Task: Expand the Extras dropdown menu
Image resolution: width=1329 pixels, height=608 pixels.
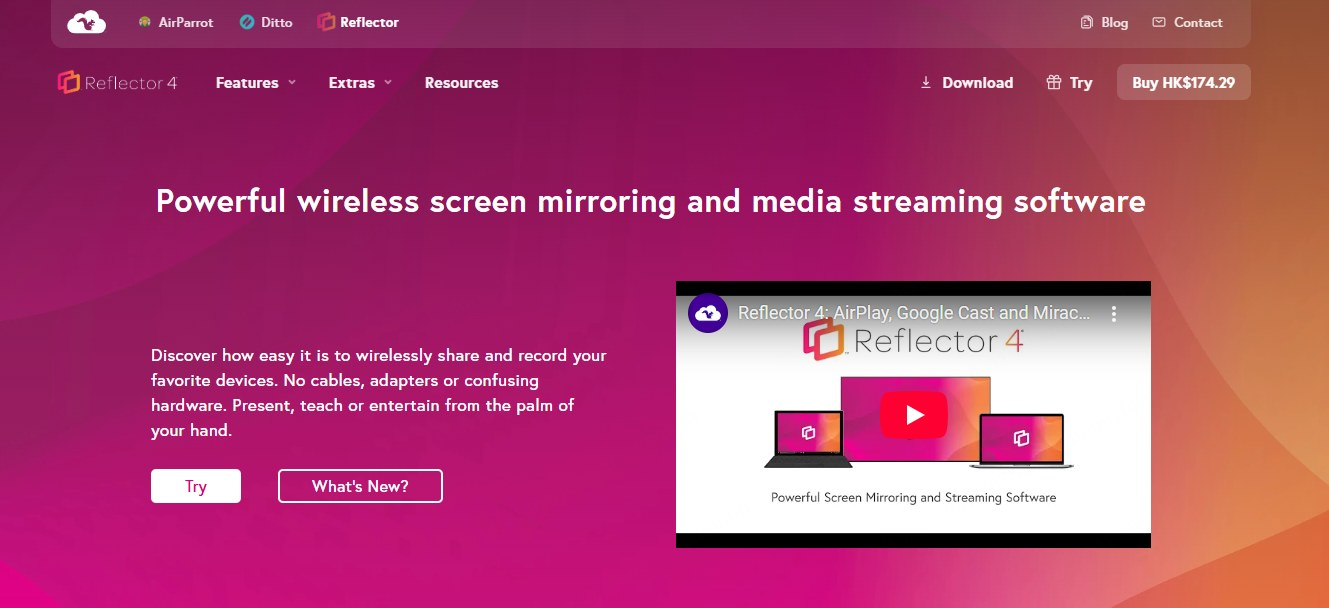Action: (x=360, y=83)
